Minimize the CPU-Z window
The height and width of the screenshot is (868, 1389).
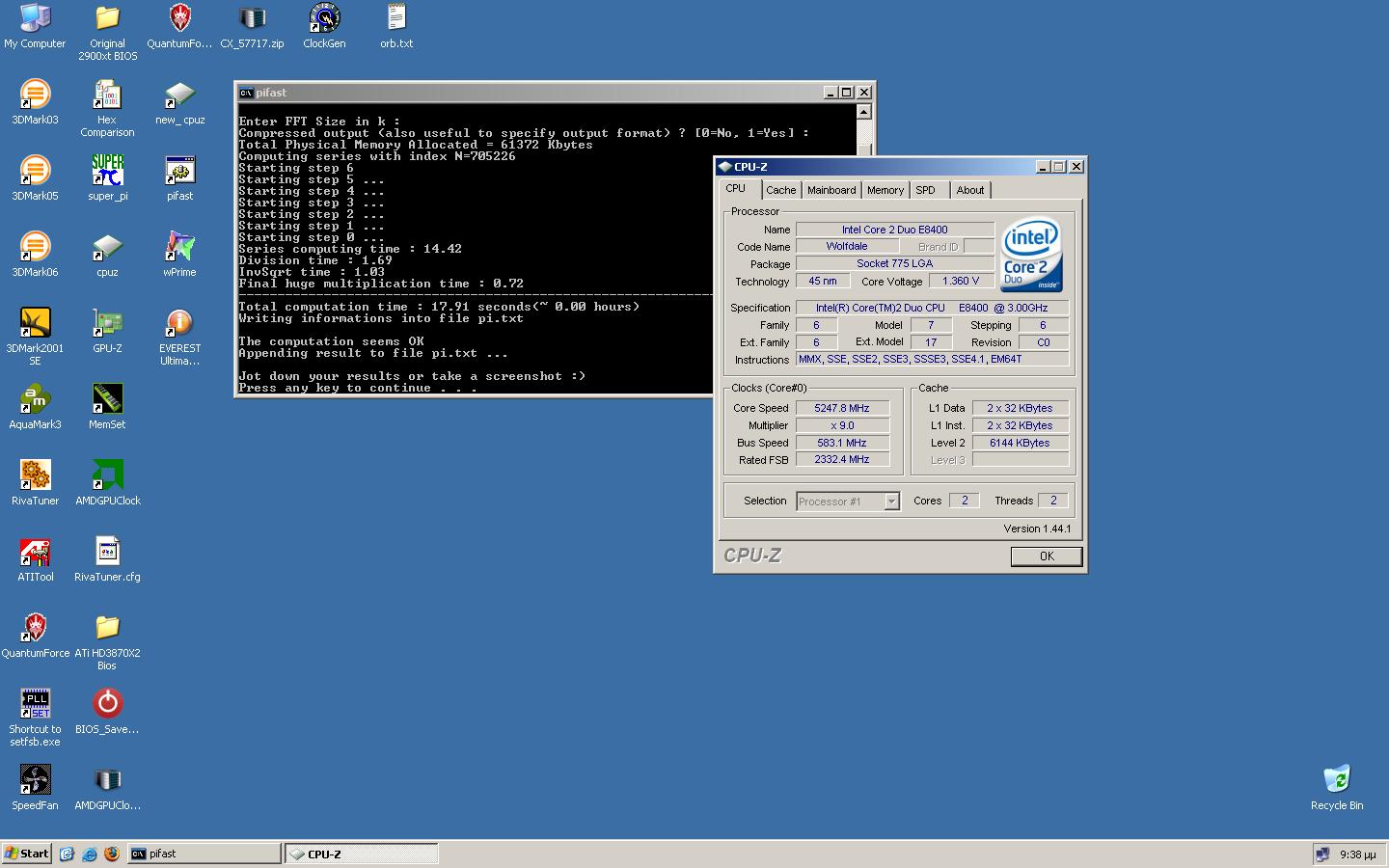pyautogui.click(x=1044, y=167)
